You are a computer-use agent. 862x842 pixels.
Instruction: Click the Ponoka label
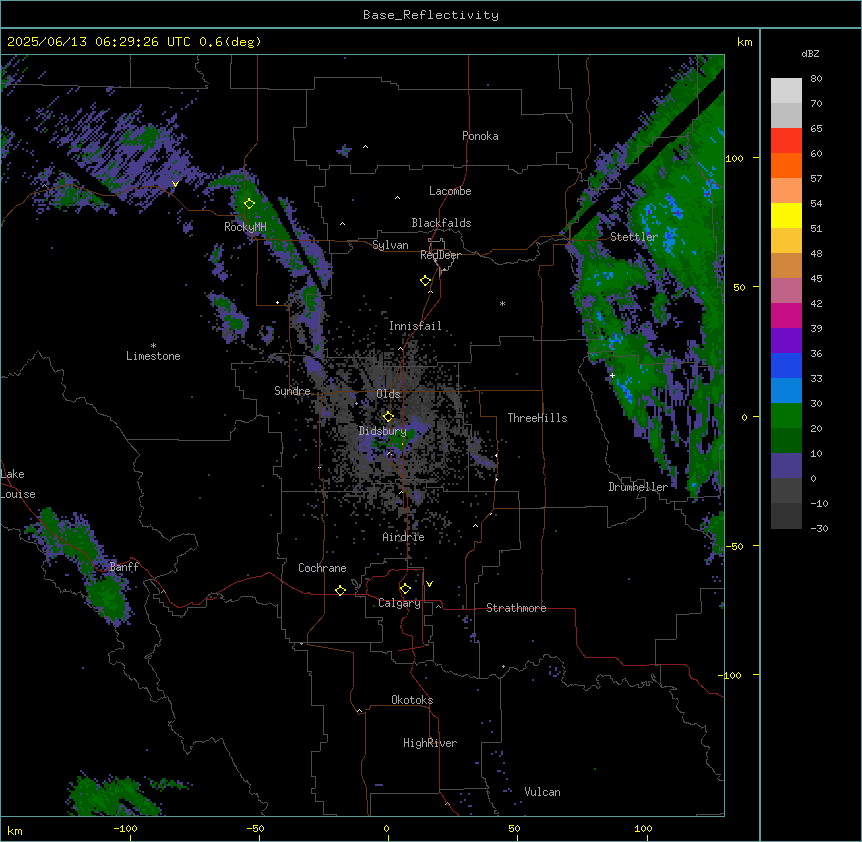pos(480,136)
